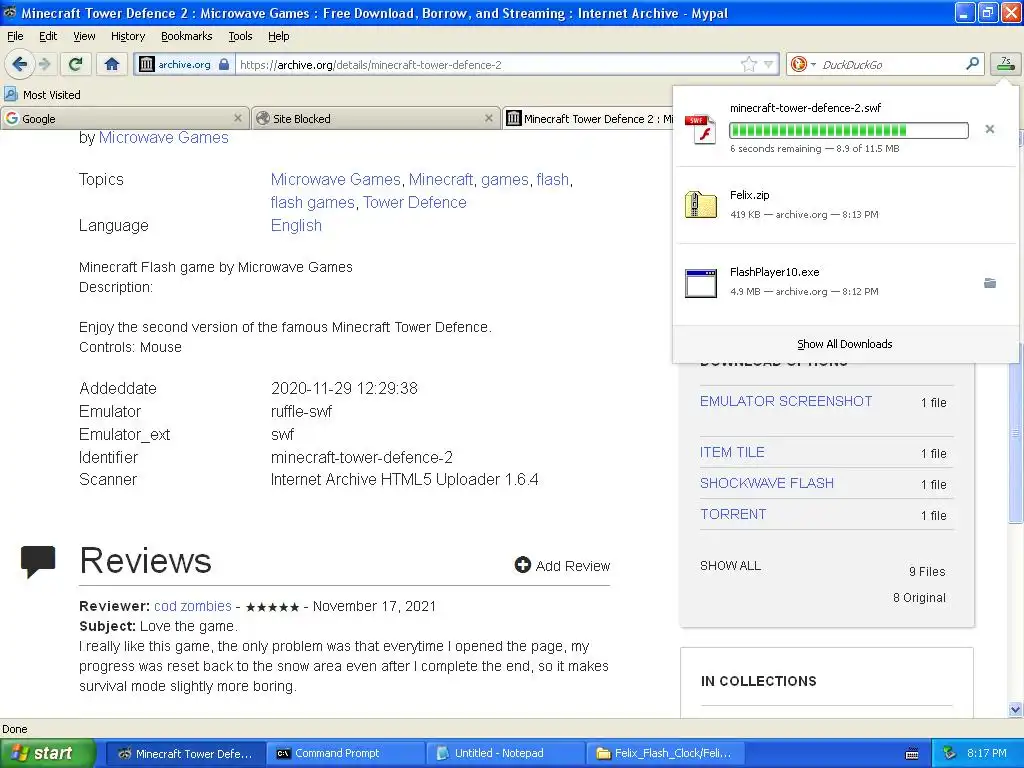Open TORRENT download option
The height and width of the screenshot is (768, 1024).
click(x=733, y=514)
